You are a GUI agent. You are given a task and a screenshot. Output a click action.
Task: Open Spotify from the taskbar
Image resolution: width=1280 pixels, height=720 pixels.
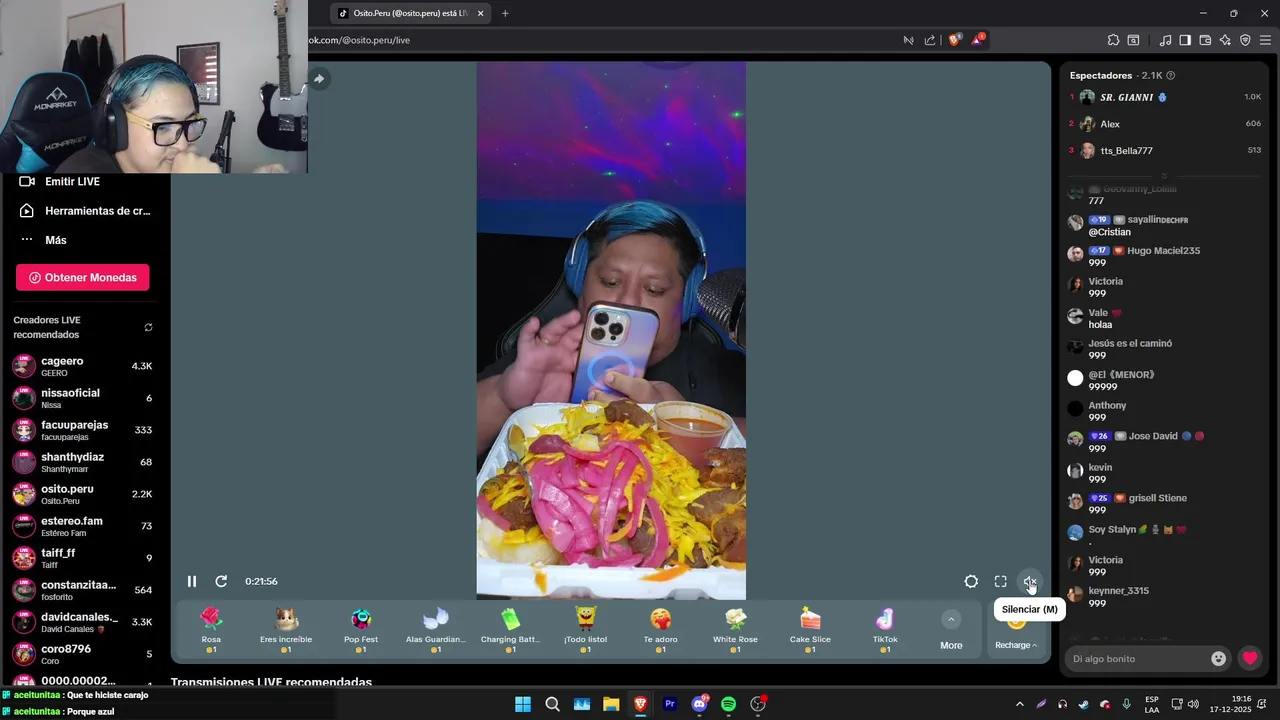point(728,704)
